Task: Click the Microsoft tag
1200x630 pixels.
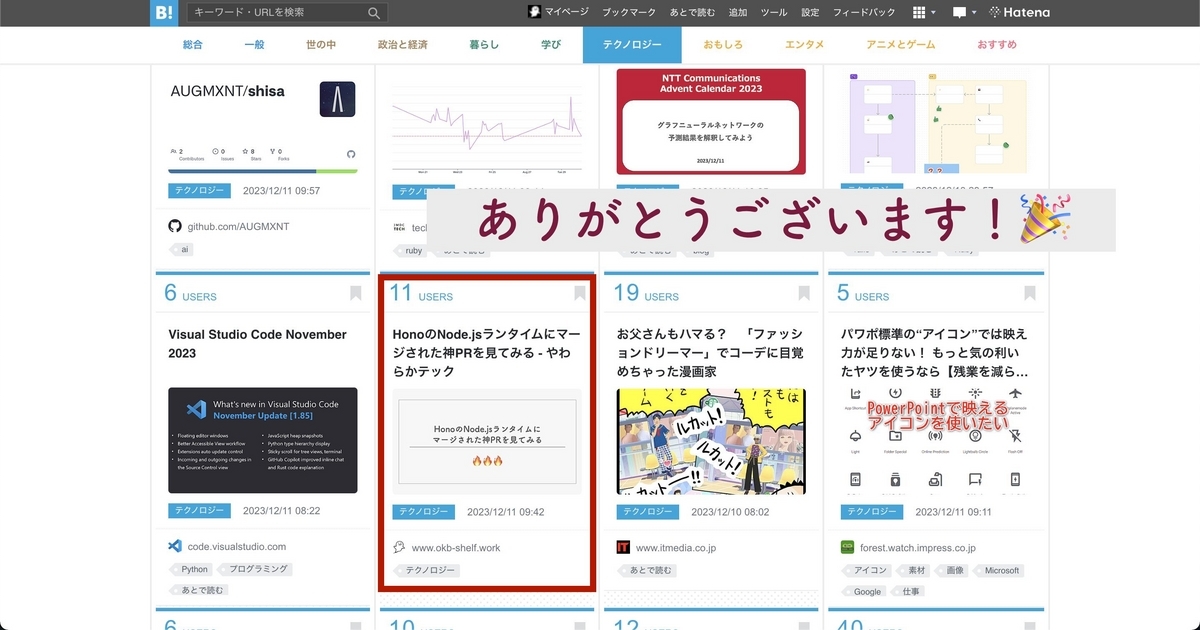Action: pos(1001,570)
